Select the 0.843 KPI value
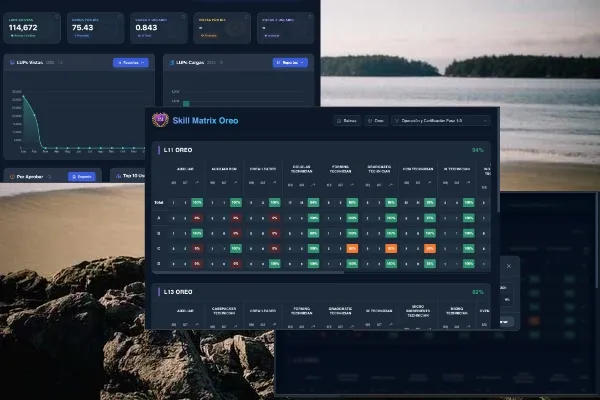Image resolution: width=600 pixels, height=400 pixels. tap(146, 28)
